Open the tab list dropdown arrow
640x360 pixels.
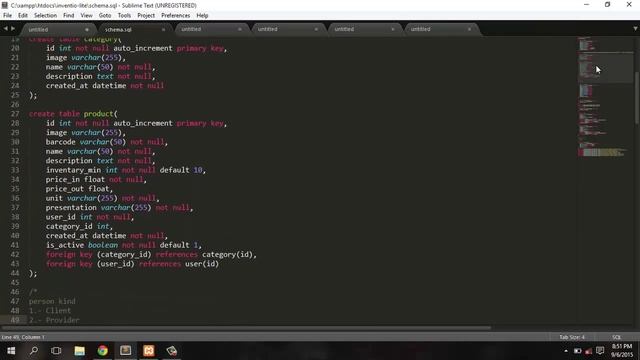point(635,29)
